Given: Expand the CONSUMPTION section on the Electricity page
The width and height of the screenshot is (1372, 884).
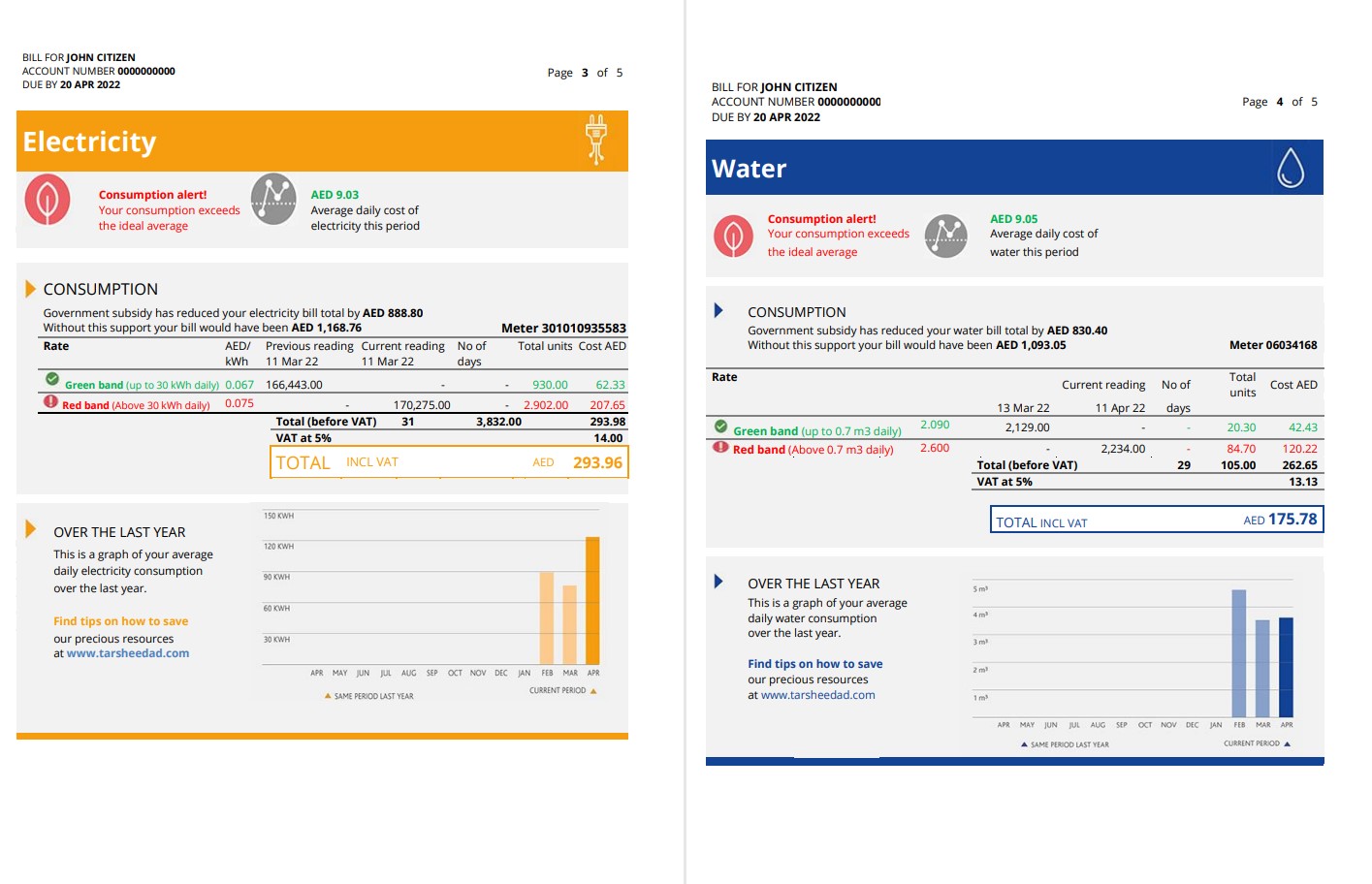Looking at the screenshot, I should click(30, 288).
